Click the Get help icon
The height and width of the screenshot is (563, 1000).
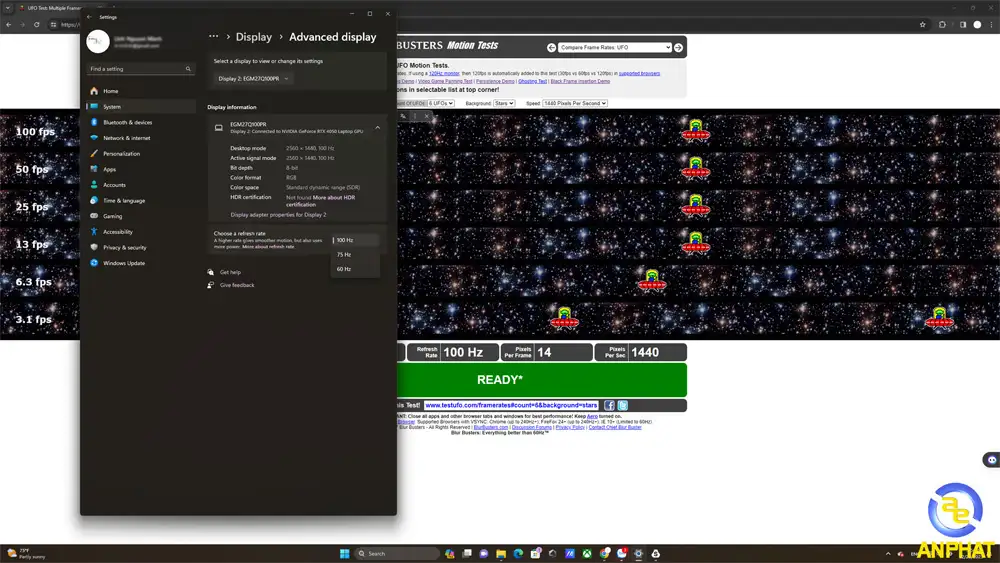coord(211,272)
